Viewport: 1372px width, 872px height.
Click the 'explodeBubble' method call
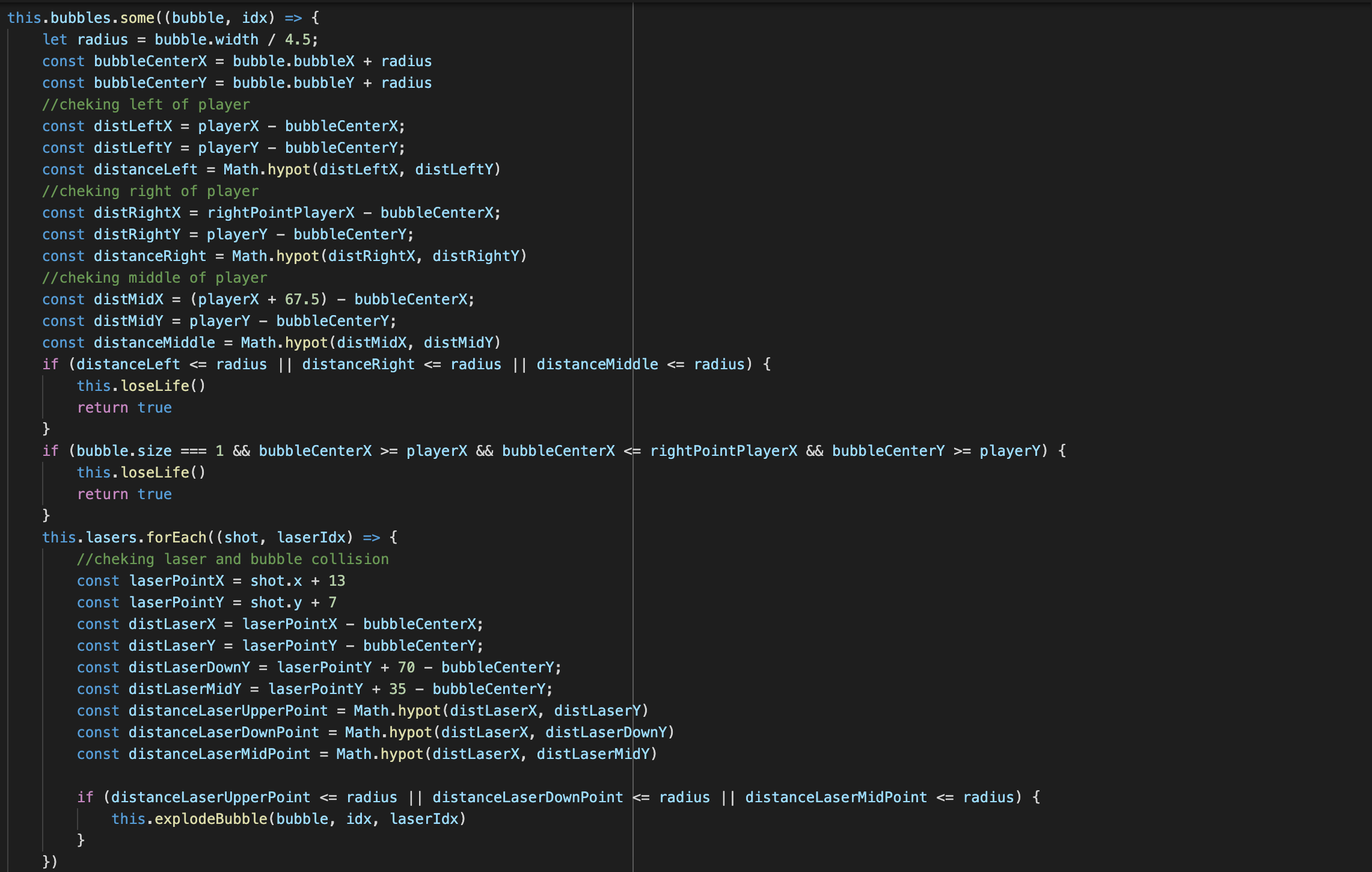point(211,819)
